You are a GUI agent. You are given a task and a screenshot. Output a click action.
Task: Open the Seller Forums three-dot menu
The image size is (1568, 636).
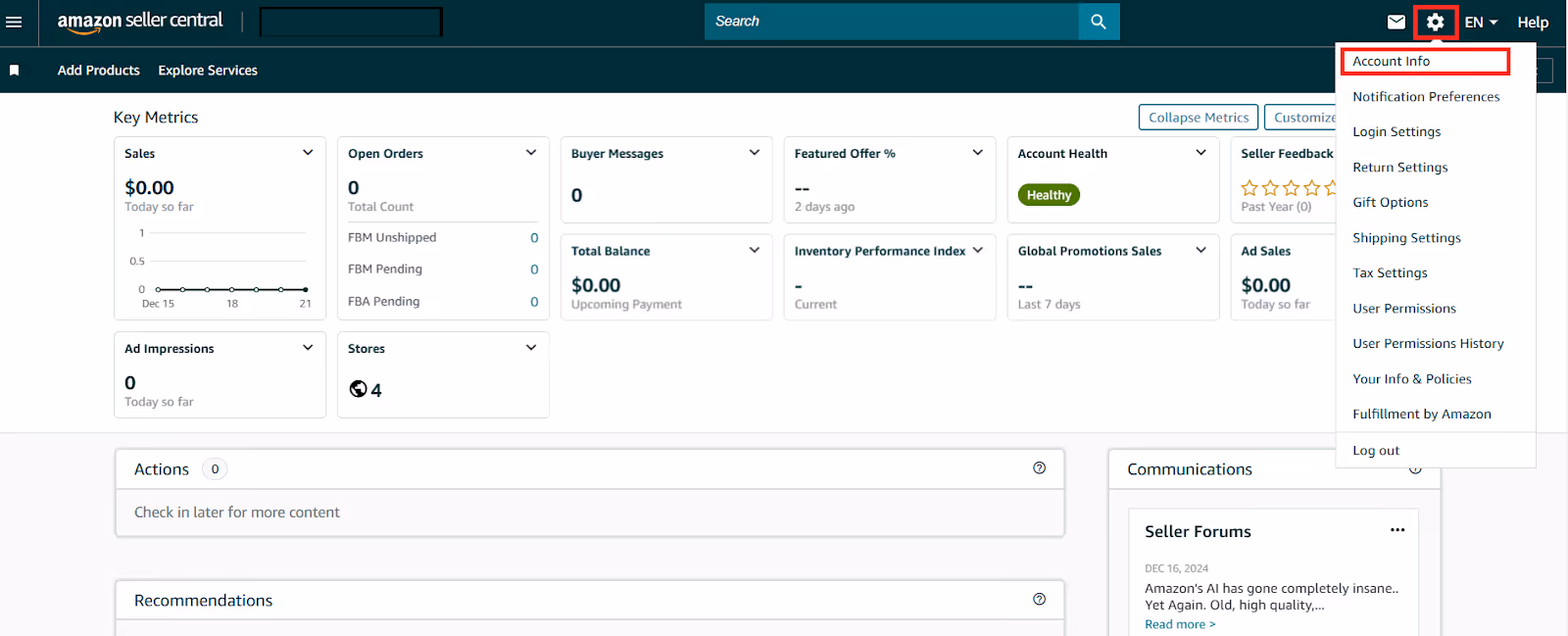[1397, 530]
